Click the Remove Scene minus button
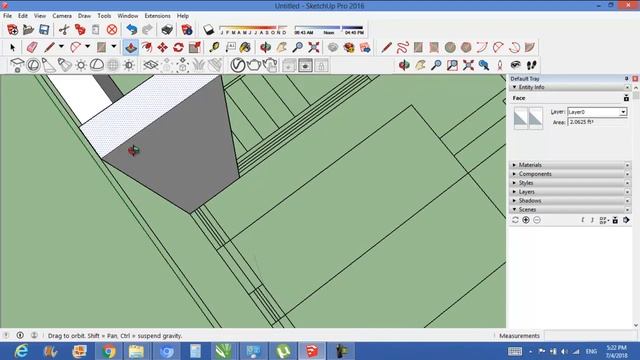Viewport: 640px width, 360px height. (x=537, y=220)
